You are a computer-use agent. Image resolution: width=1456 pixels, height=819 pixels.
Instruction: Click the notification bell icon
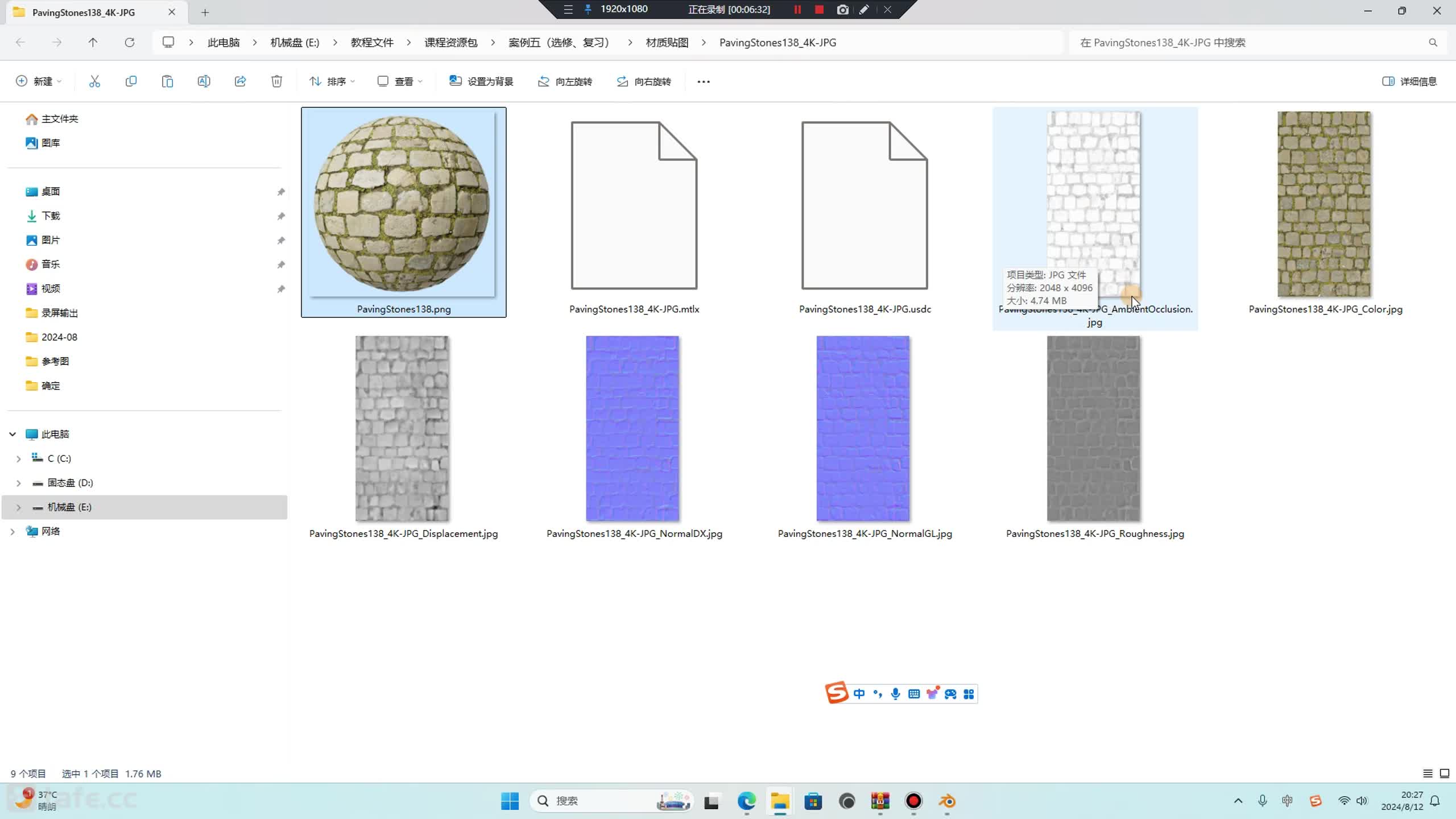(1435, 801)
